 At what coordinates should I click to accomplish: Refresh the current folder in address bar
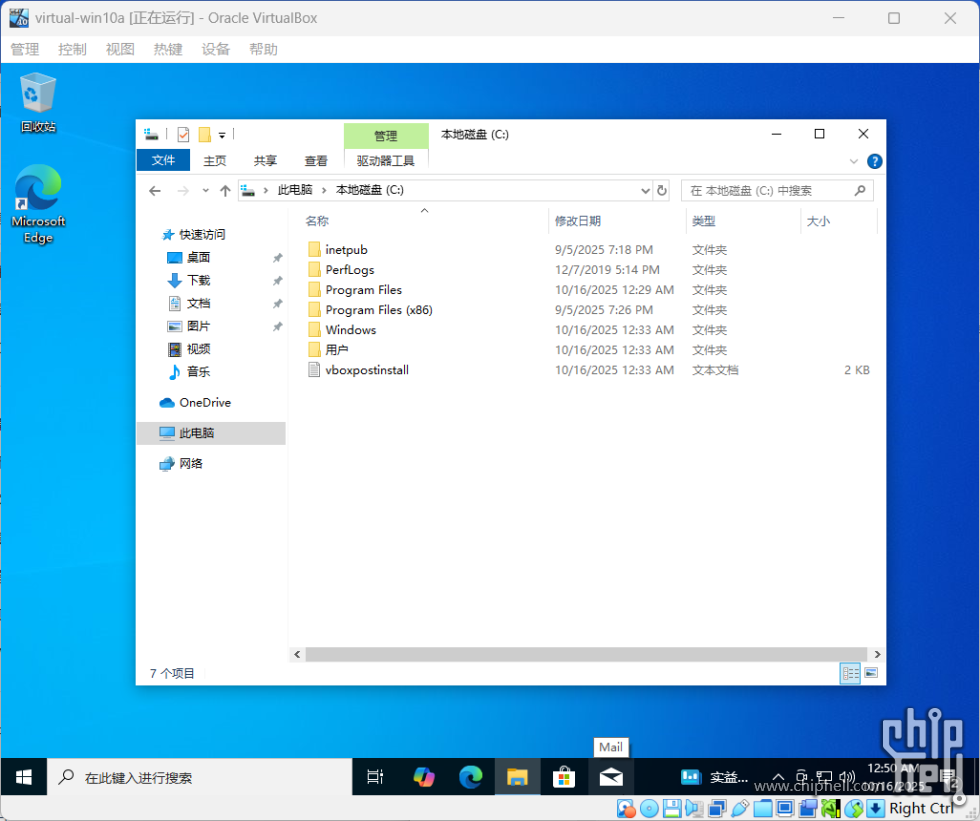(x=662, y=190)
